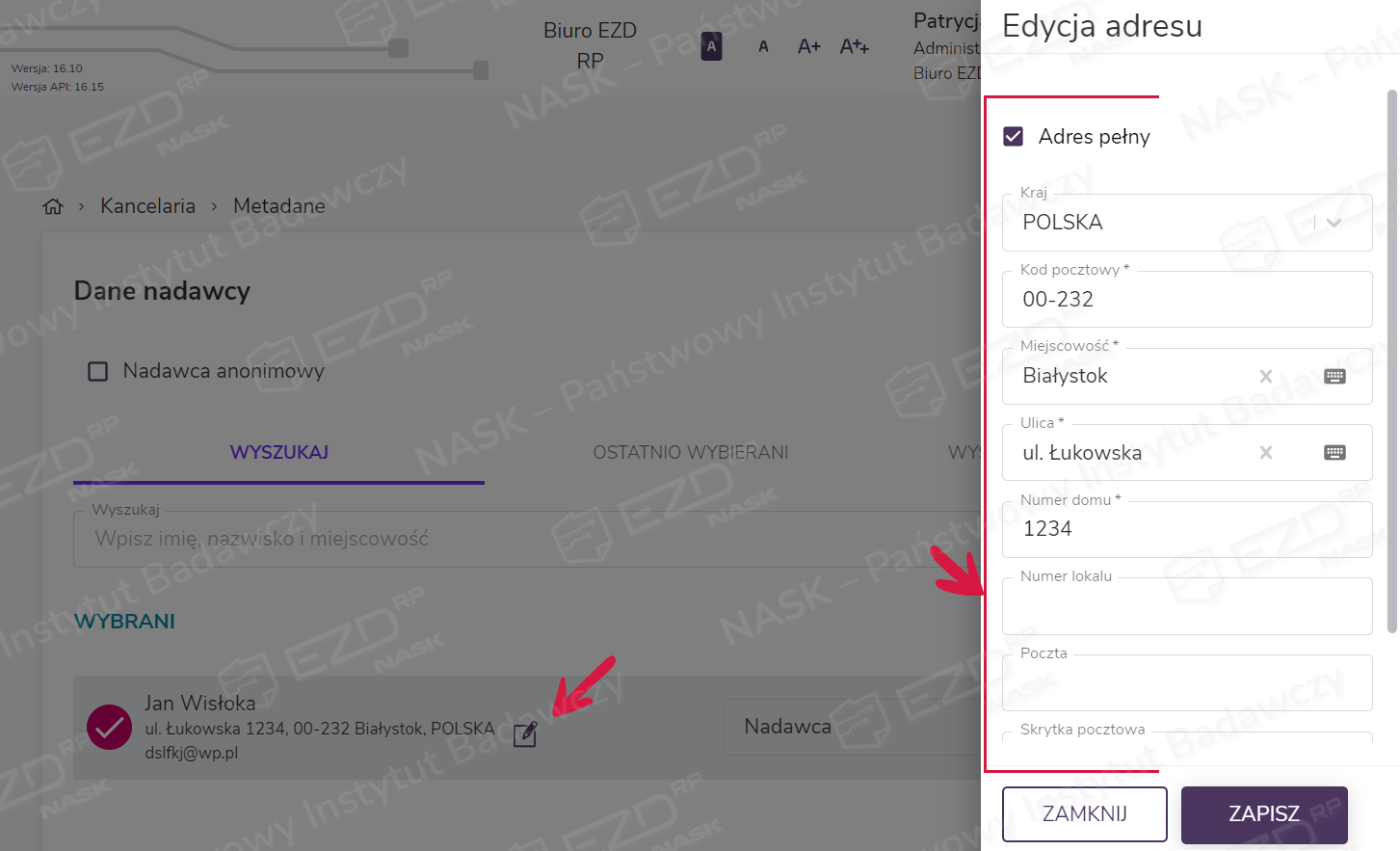Open keyboard icon in Ulica field

(1334, 452)
